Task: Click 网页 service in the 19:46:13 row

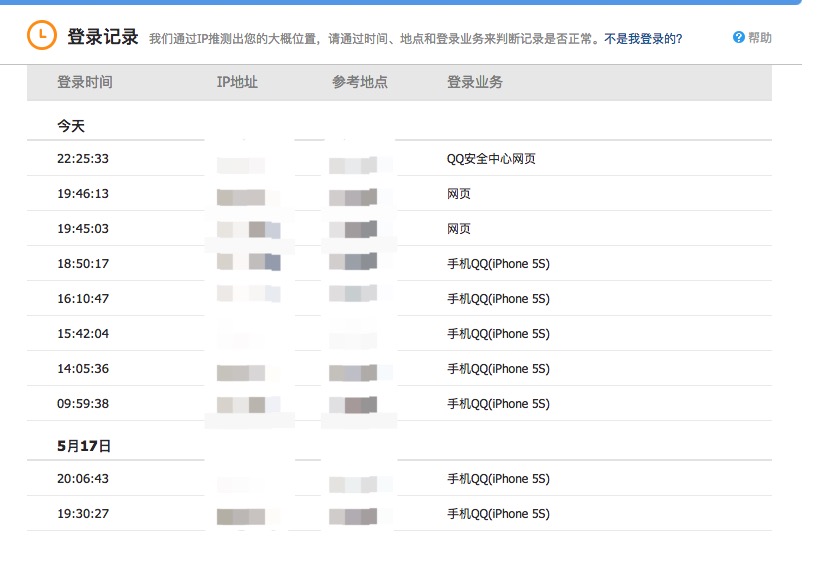Action: point(459,194)
